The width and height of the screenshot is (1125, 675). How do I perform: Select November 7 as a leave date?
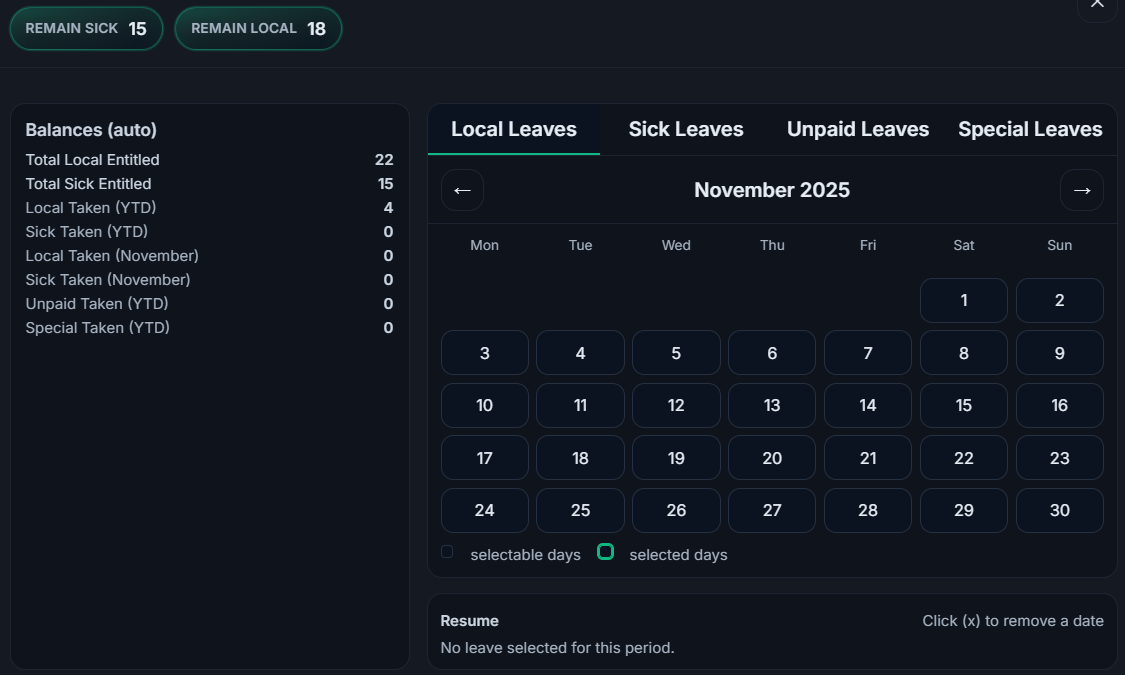[867, 352]
